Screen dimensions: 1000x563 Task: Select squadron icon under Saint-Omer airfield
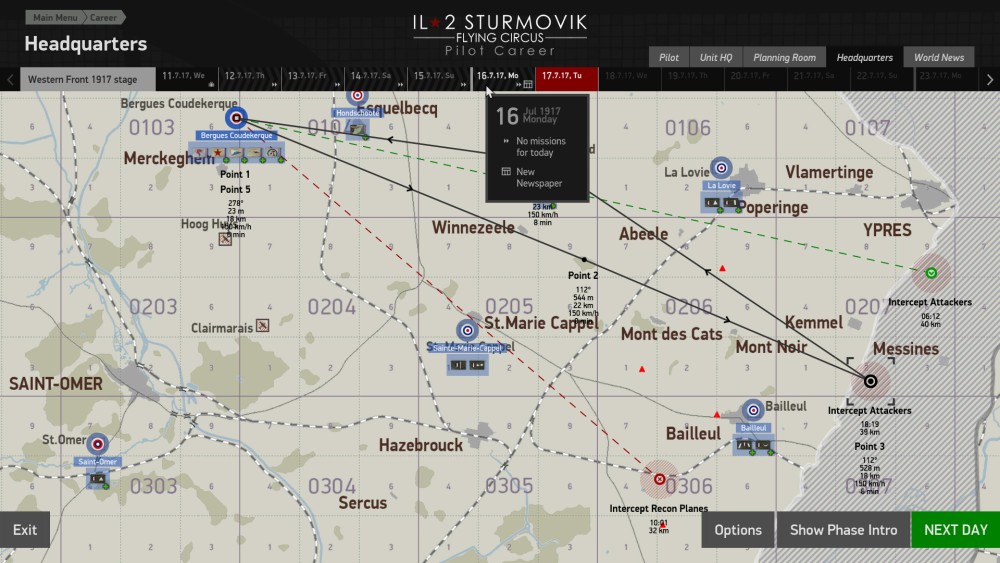(98, 479)
